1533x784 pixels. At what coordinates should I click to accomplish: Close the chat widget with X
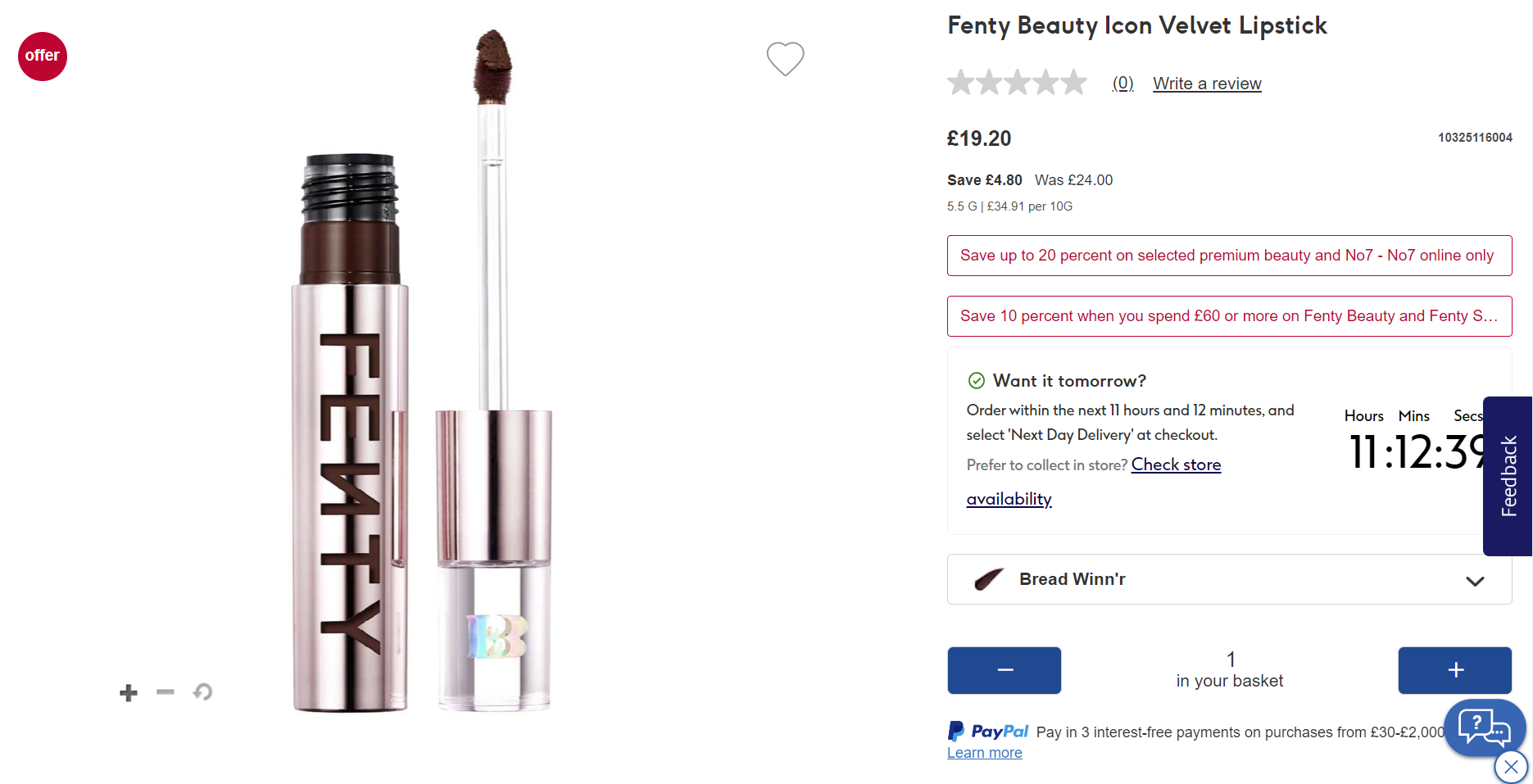pyautogui.click(x=1511, y=768)
